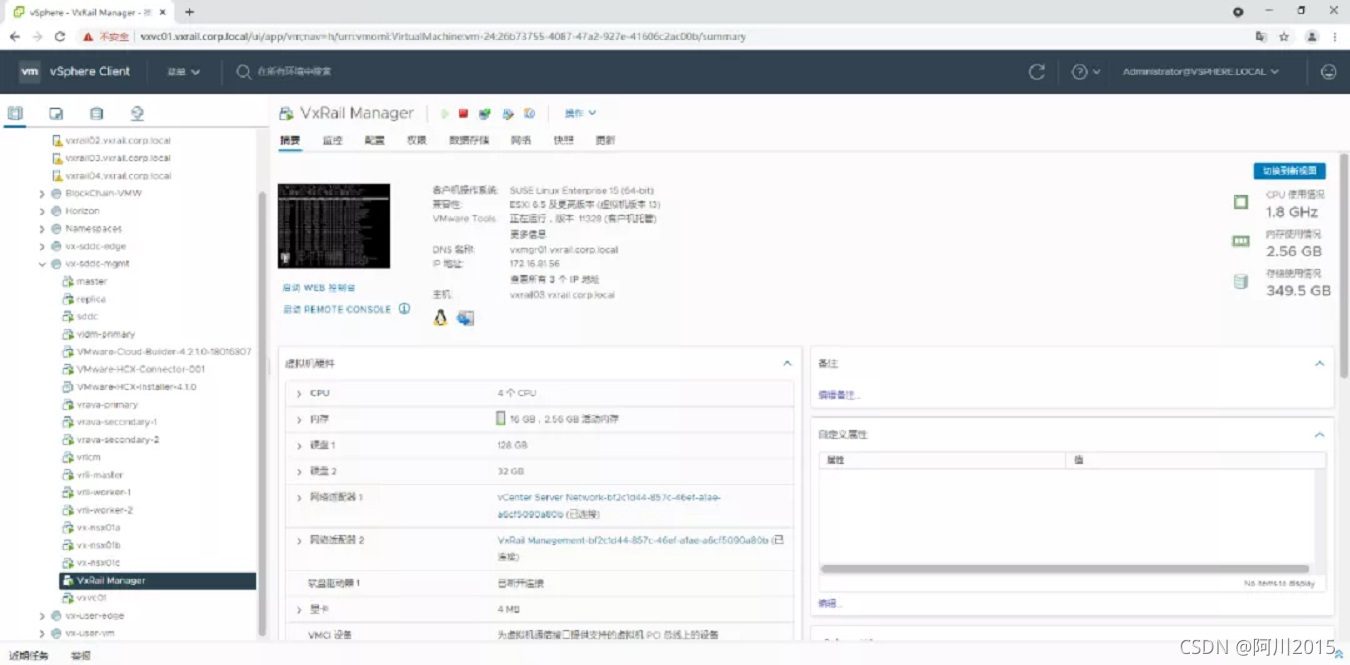Switch to the 监控 tab
The width and height of the screenshot is (1350, 665).
point(332,140)
